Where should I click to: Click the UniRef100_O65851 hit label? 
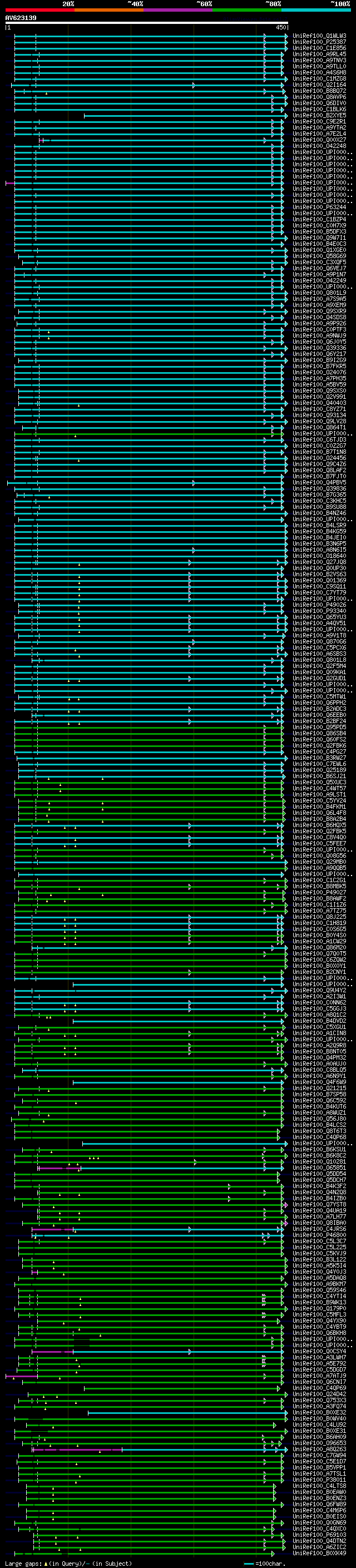(x=319, y=1168)
